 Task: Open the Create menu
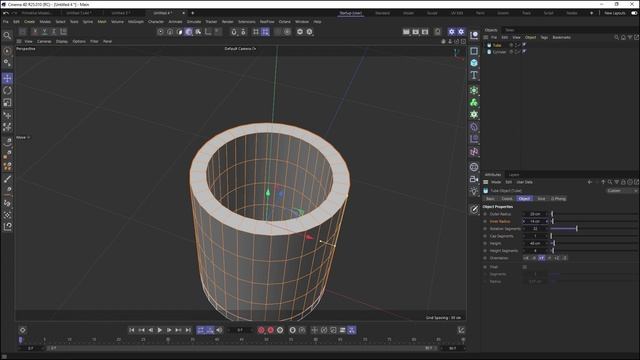coord(29,22)
